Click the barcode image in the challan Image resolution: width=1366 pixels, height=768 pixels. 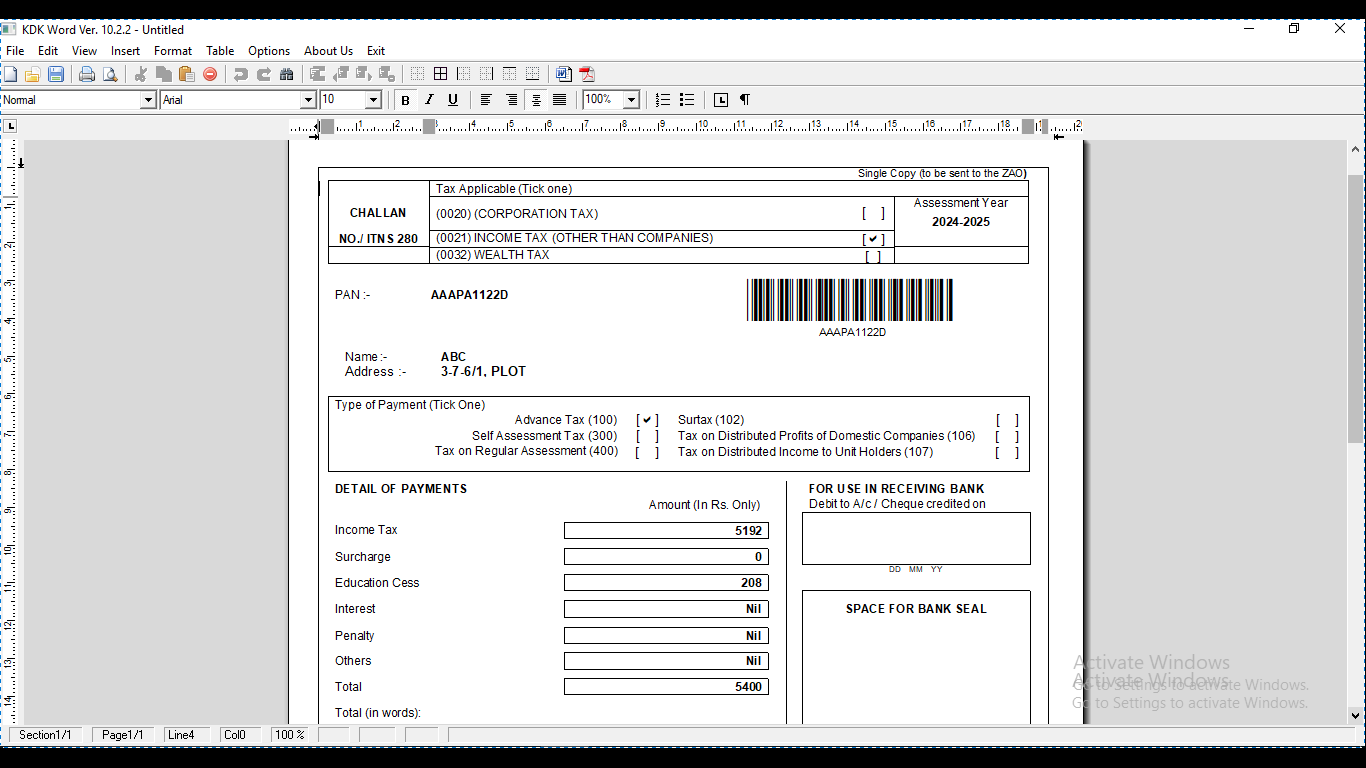click(850, 300)
